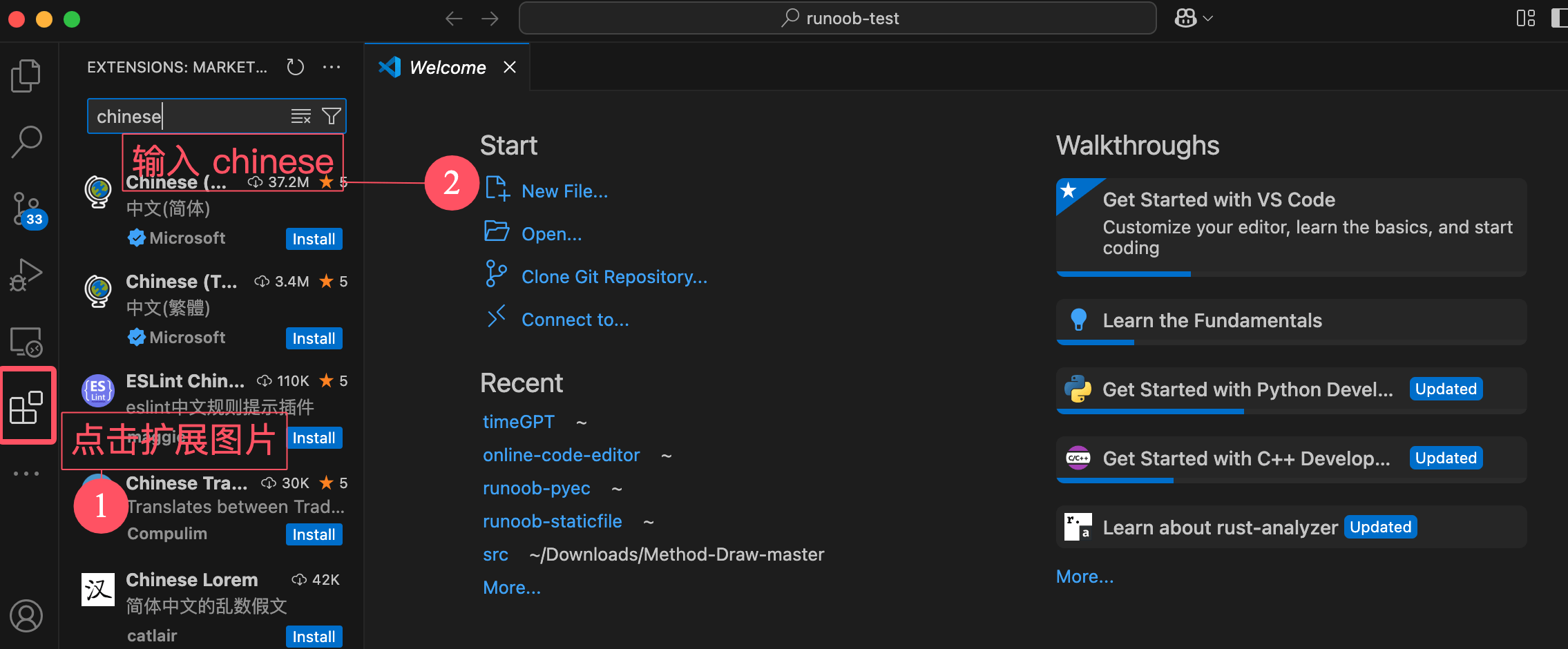Refresh the extensions marketplace list
This screenshot has width=1568, height=649.
pos(296,67)
